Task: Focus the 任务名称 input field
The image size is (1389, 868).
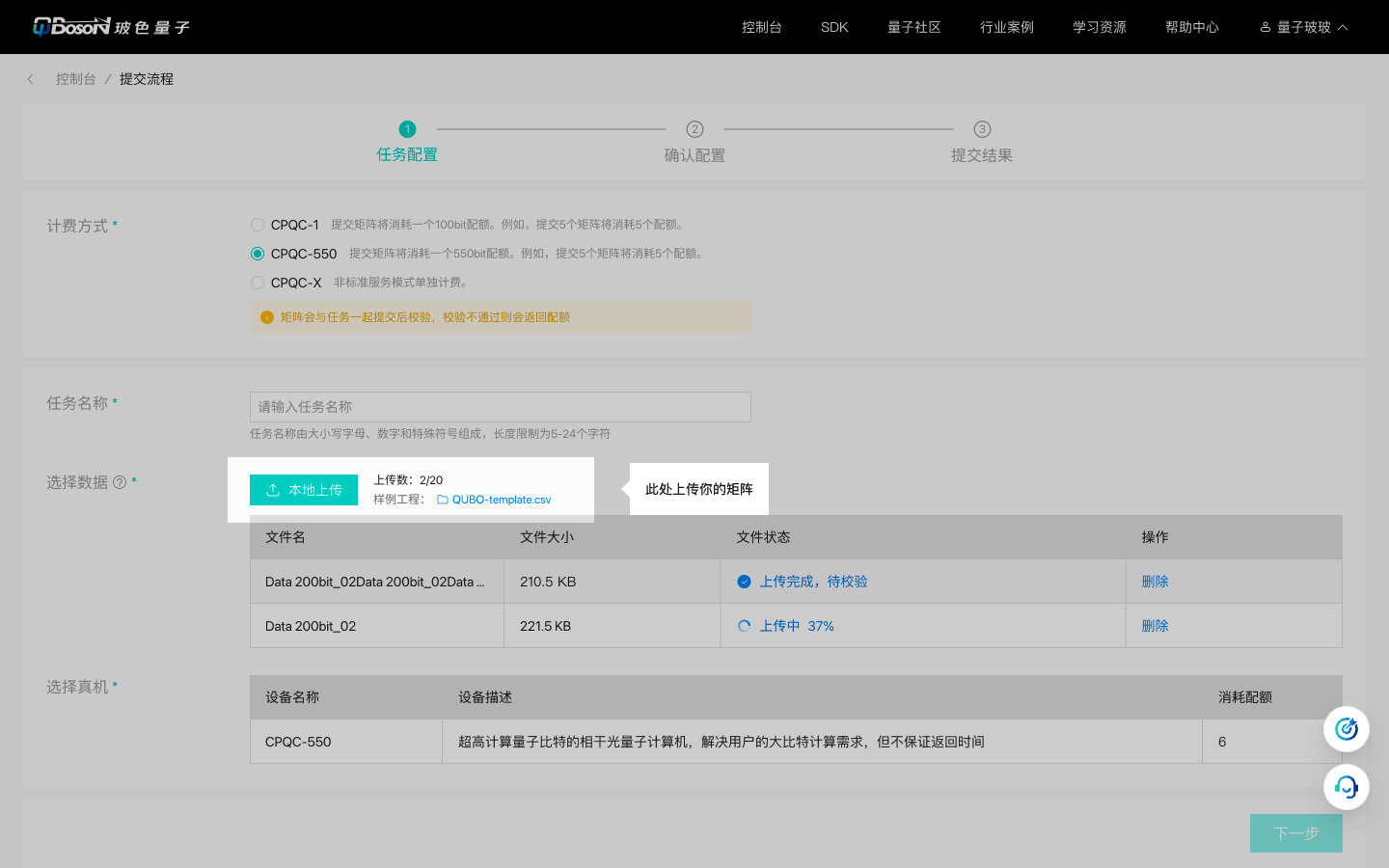Action: tap(501, 407)
